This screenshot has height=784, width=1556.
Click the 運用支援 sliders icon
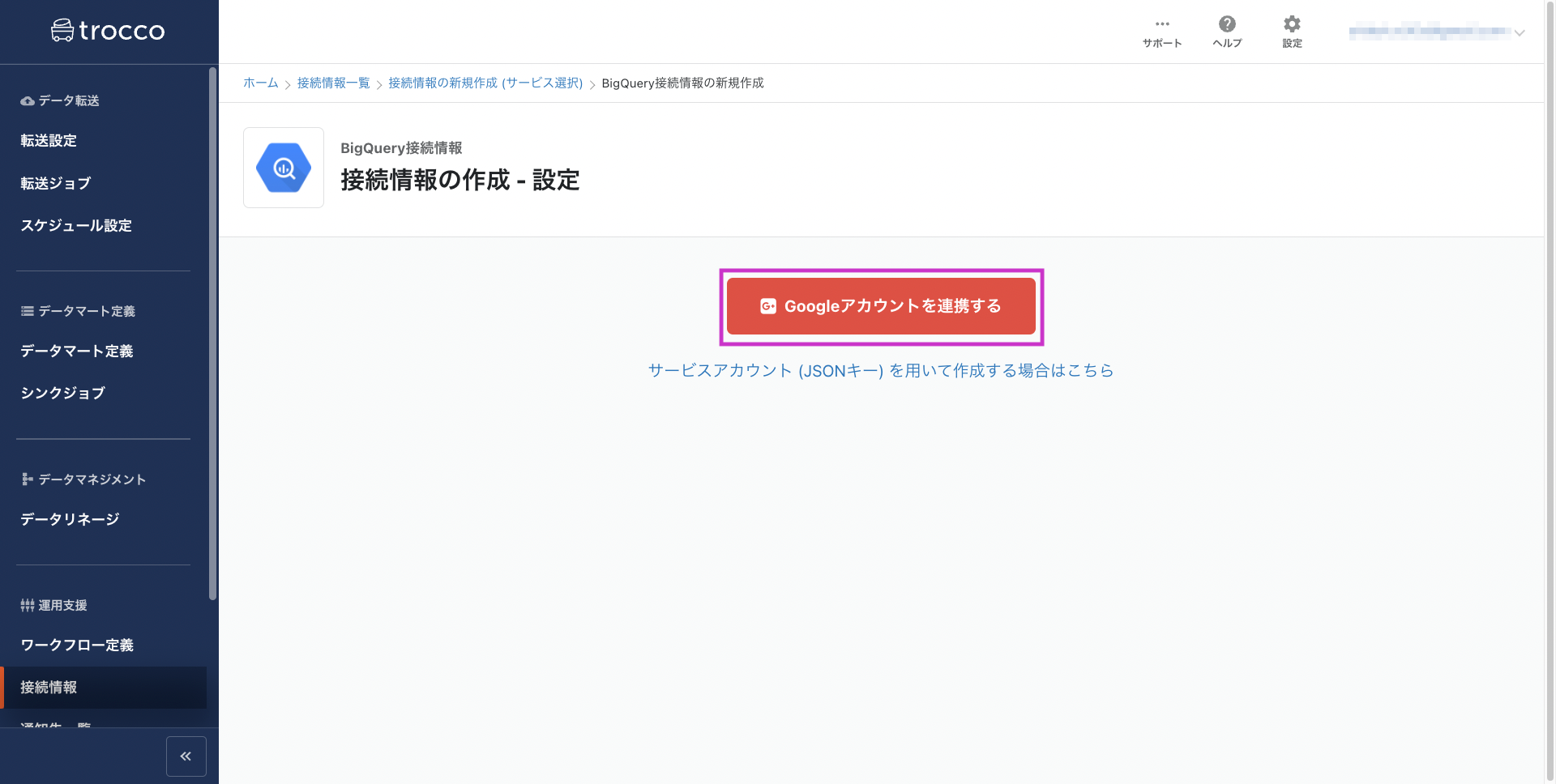tap(28, 605)
